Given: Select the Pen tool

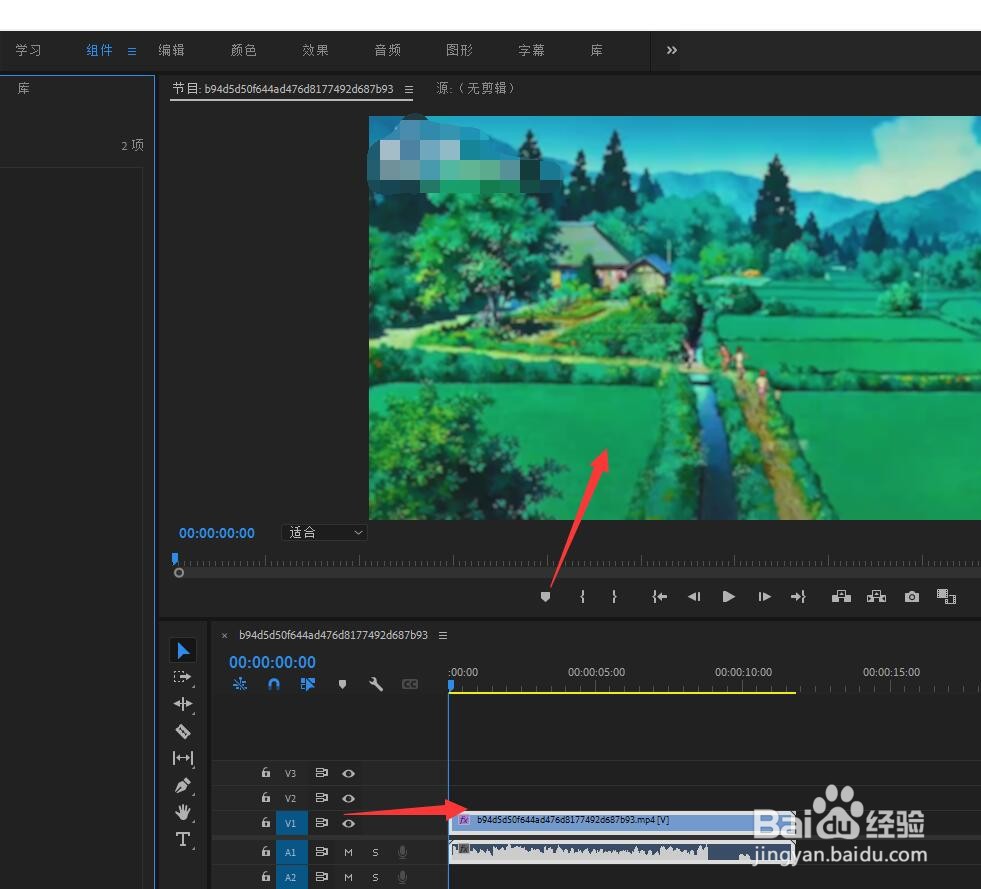Looking at the screenshot, I should point(183,785).
